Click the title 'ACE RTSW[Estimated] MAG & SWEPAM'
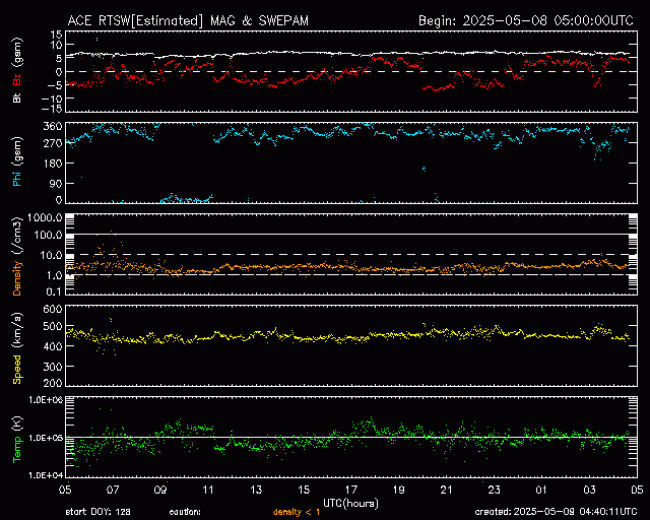Screen dimensions: 650x520 click(x=188, y=21)
